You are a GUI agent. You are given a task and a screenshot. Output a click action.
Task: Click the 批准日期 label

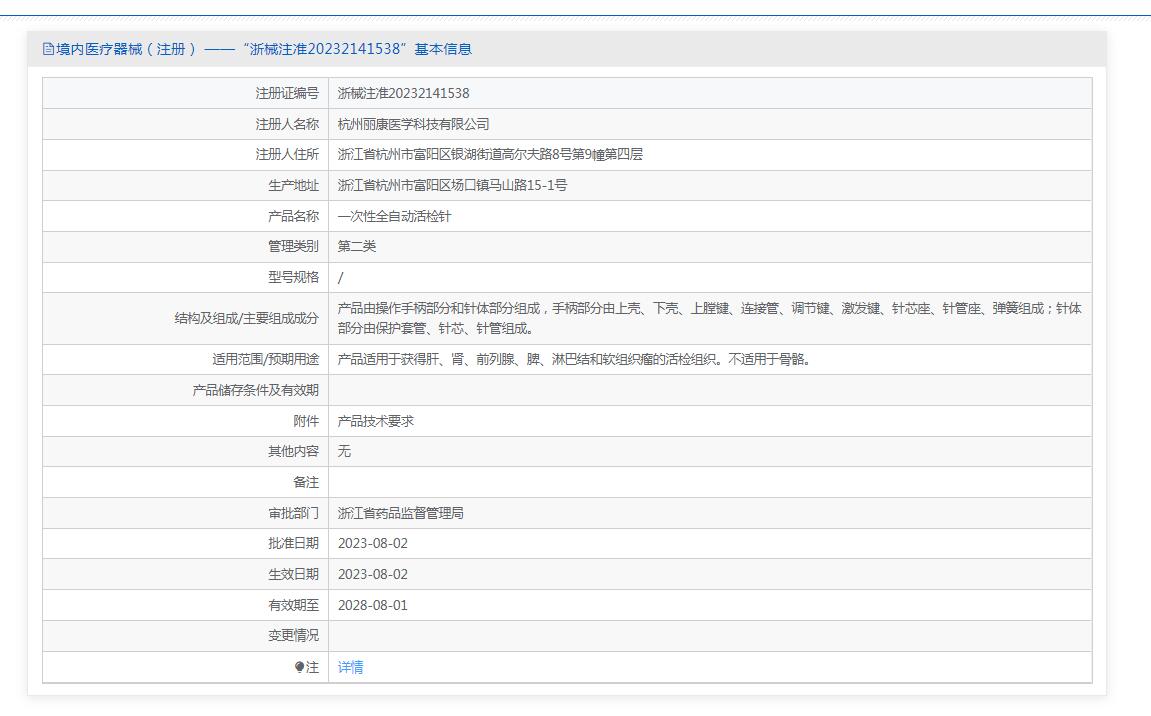pos(294,543)
